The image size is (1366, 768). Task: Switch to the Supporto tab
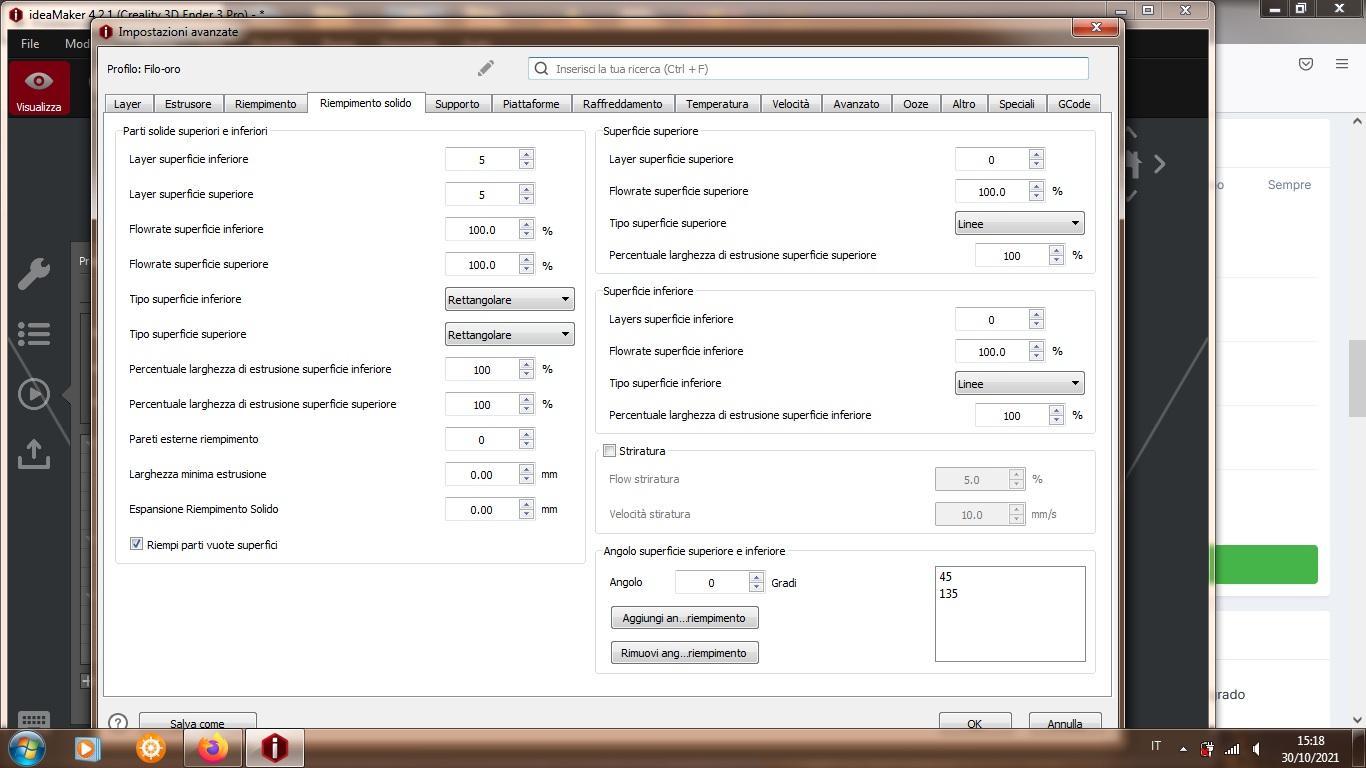[x=457, y=104]
